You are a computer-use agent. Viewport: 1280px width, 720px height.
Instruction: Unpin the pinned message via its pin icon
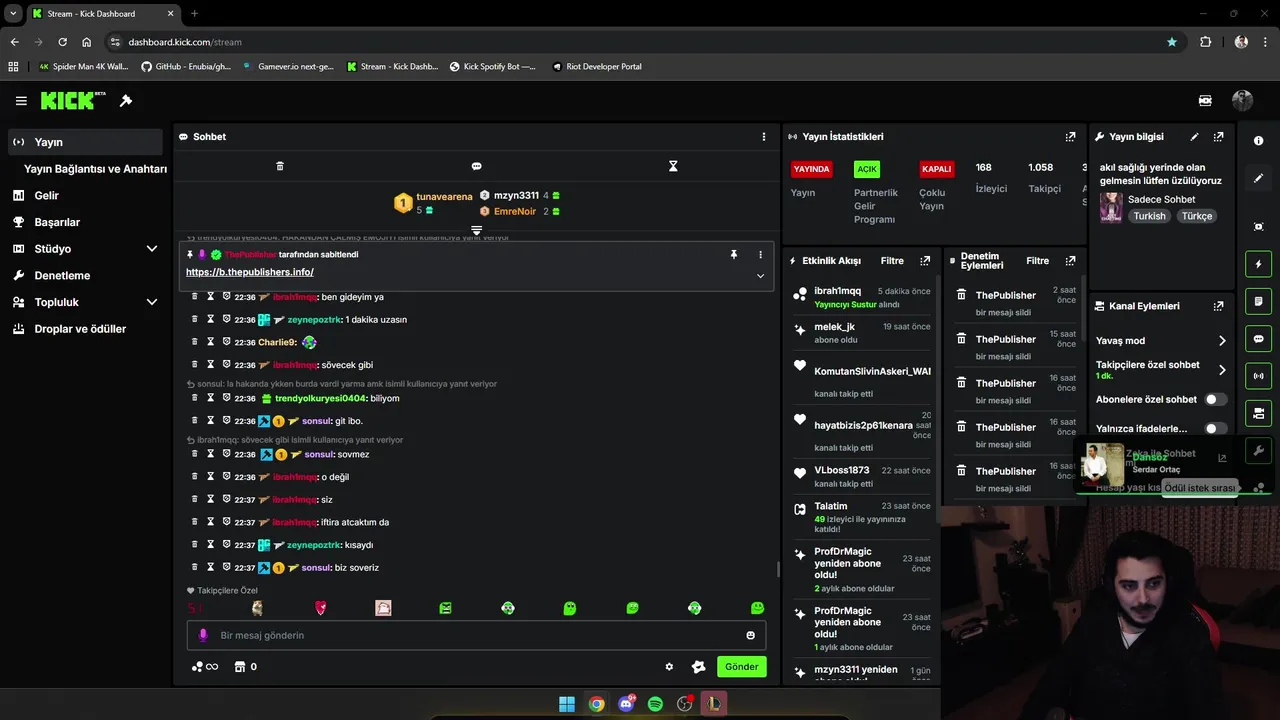pos(734,255)
